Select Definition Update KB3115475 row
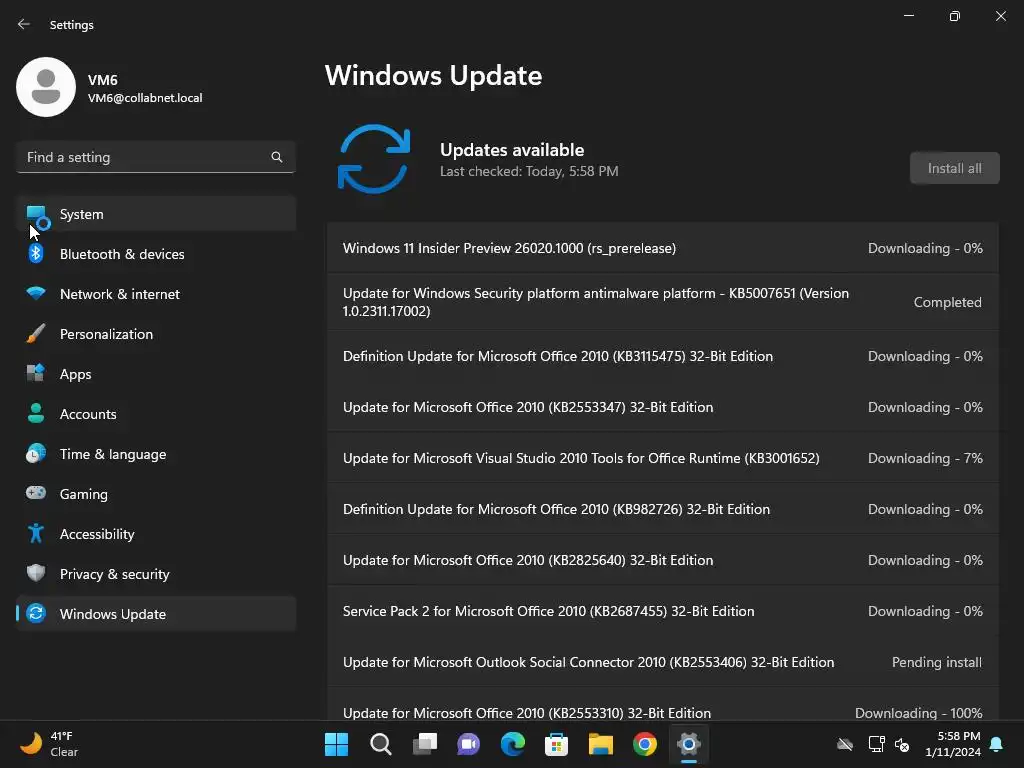Image resolution: width=1024 pixels, height=768 pixels. [663, 356]
